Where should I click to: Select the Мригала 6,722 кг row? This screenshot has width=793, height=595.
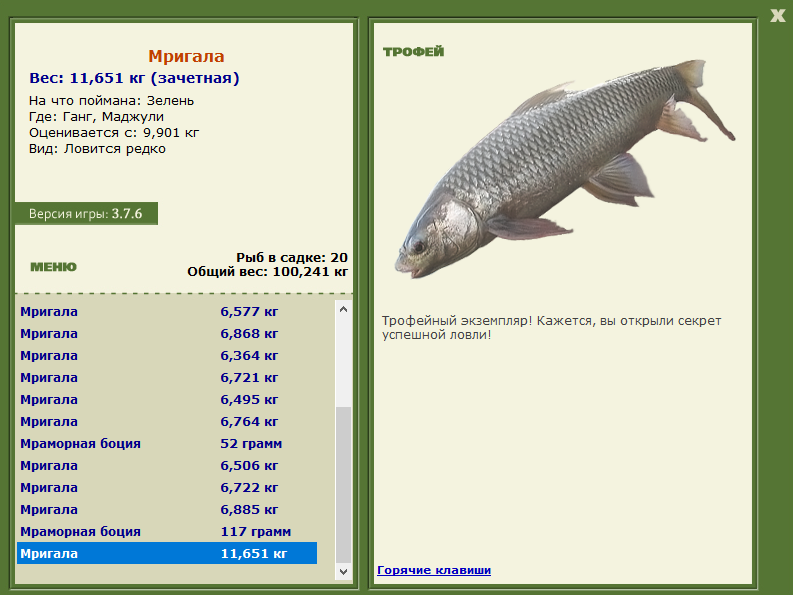167,488
